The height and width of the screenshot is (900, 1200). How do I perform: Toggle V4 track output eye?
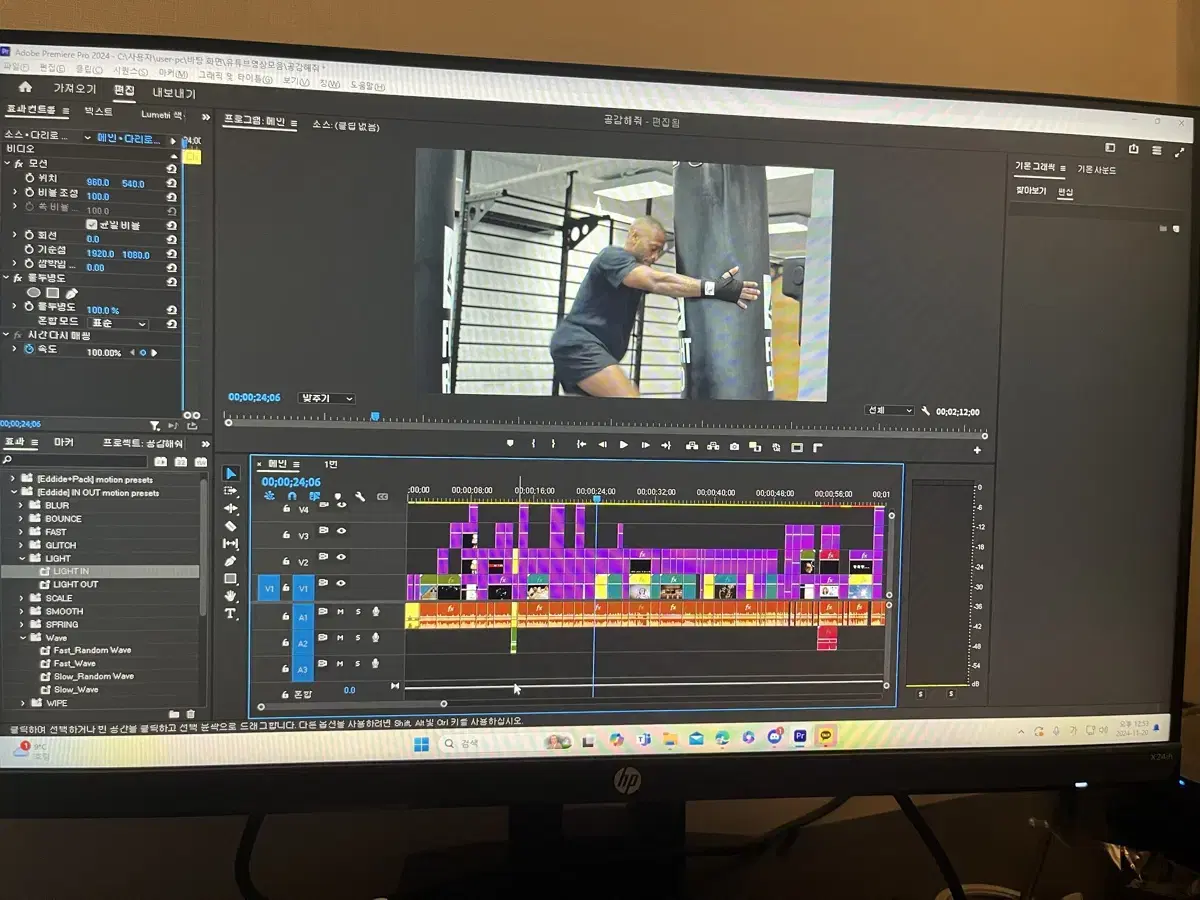[x=341, y=506]
